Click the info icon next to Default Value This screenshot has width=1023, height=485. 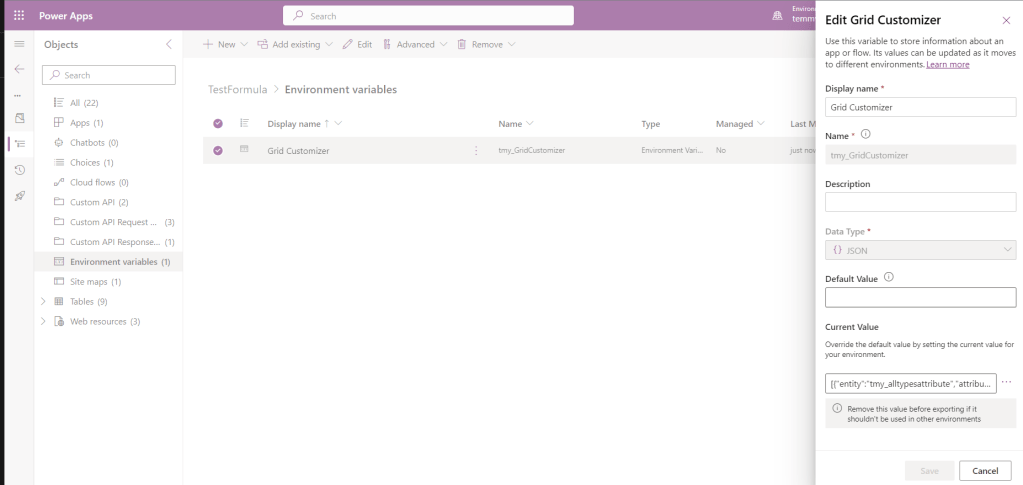889,277
